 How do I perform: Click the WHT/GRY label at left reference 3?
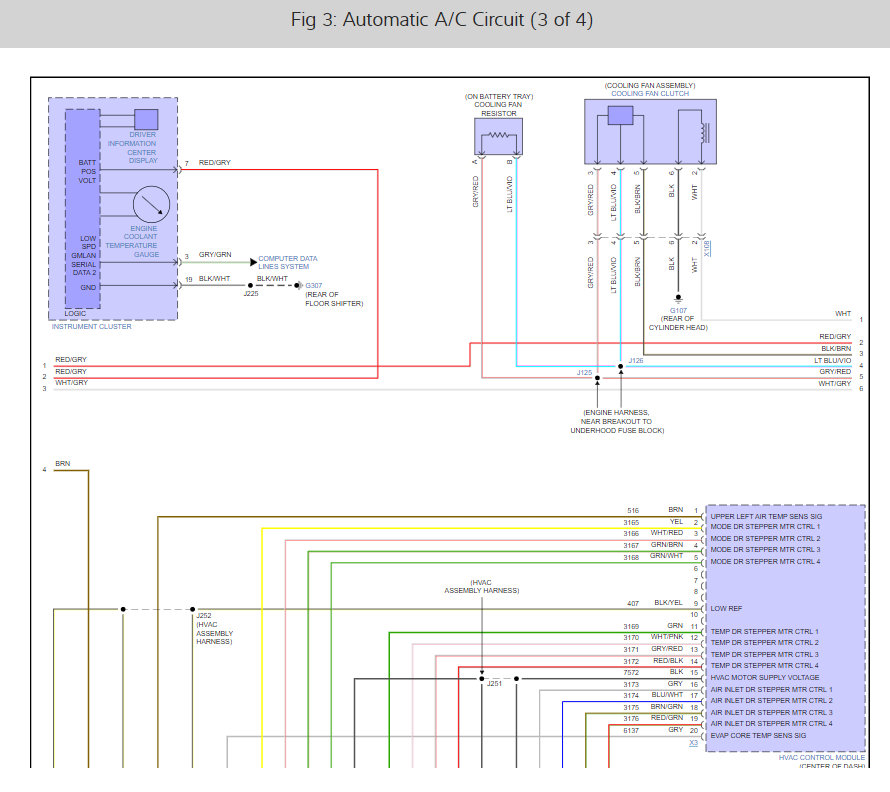72,383
